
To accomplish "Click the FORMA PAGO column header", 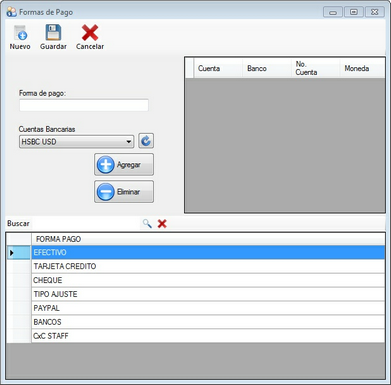I will tap(208, 239).
